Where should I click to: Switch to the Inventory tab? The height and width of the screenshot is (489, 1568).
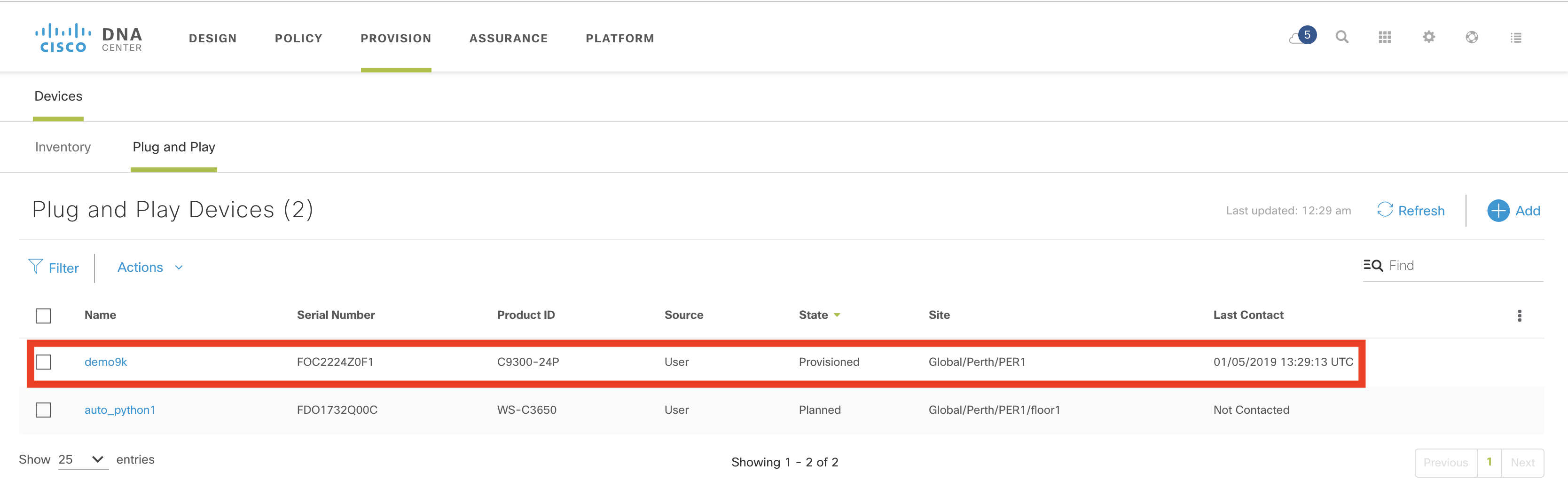63,147
